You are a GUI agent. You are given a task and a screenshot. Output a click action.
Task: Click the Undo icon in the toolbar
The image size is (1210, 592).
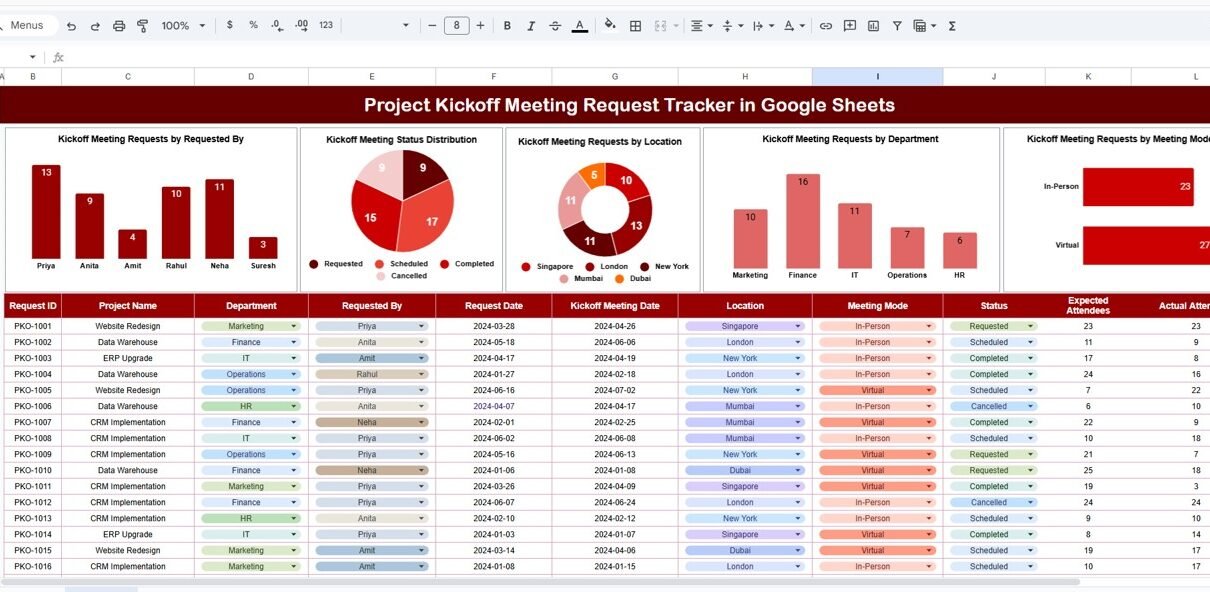coord(71,26)
